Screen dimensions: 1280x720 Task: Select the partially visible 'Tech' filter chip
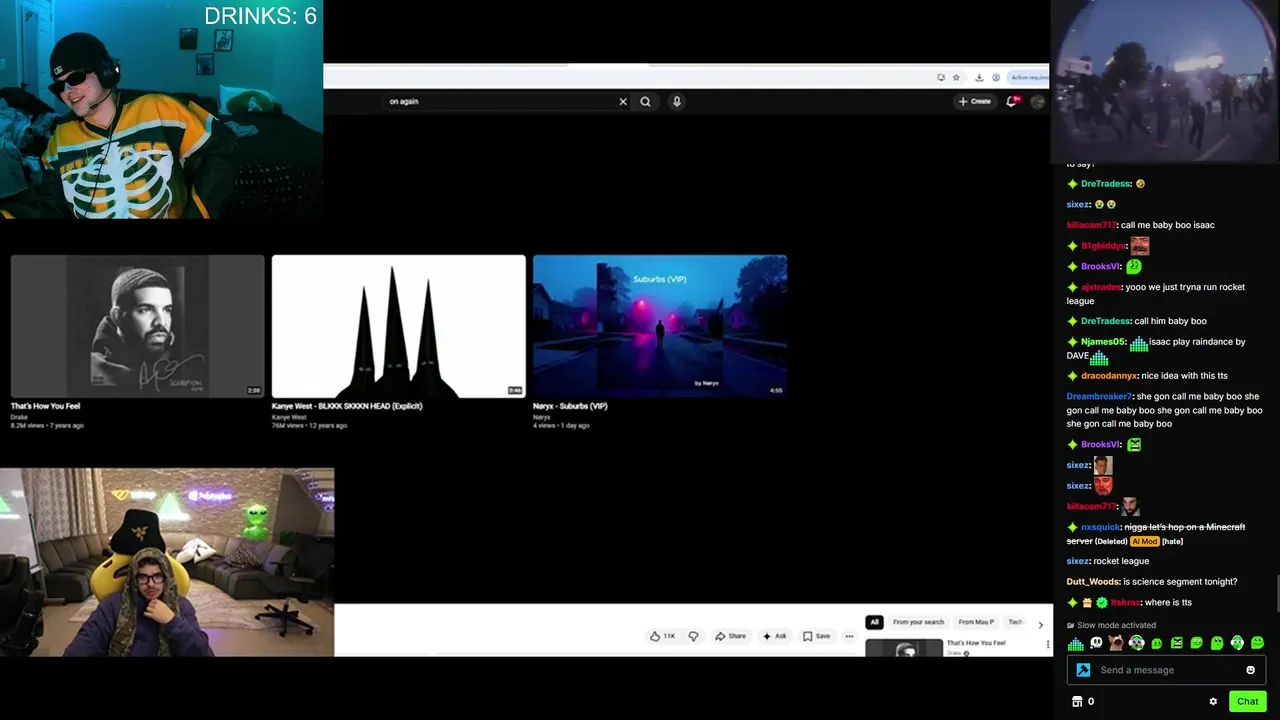coord(1015,622)
